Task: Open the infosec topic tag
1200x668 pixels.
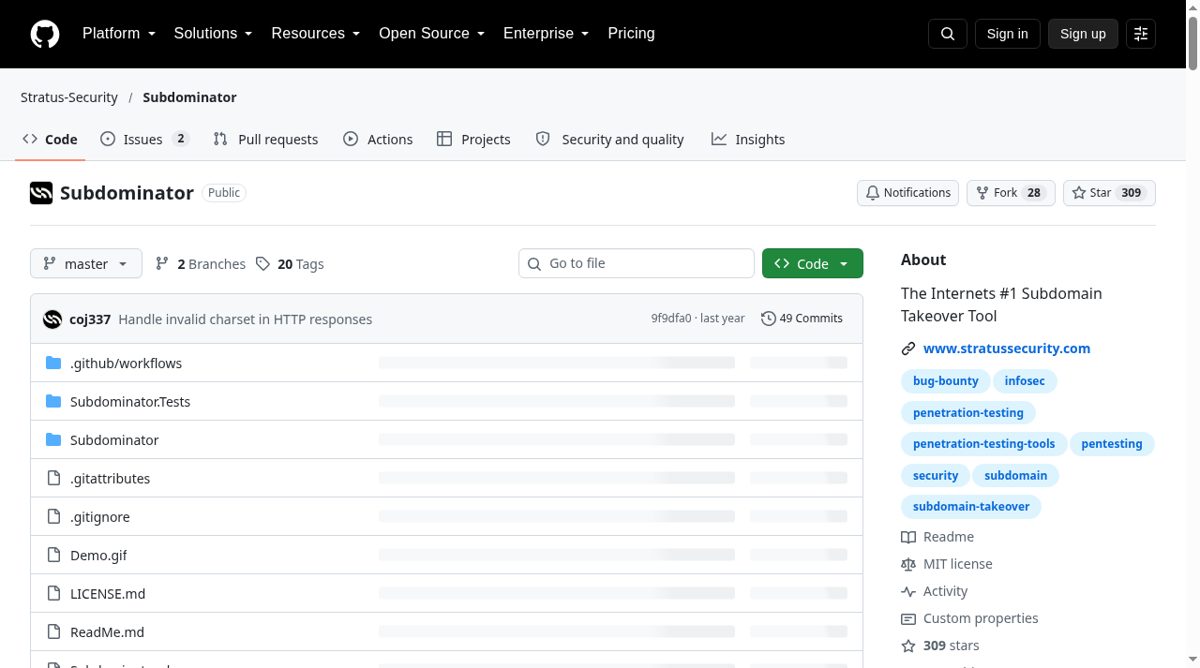Action: 1025,381
